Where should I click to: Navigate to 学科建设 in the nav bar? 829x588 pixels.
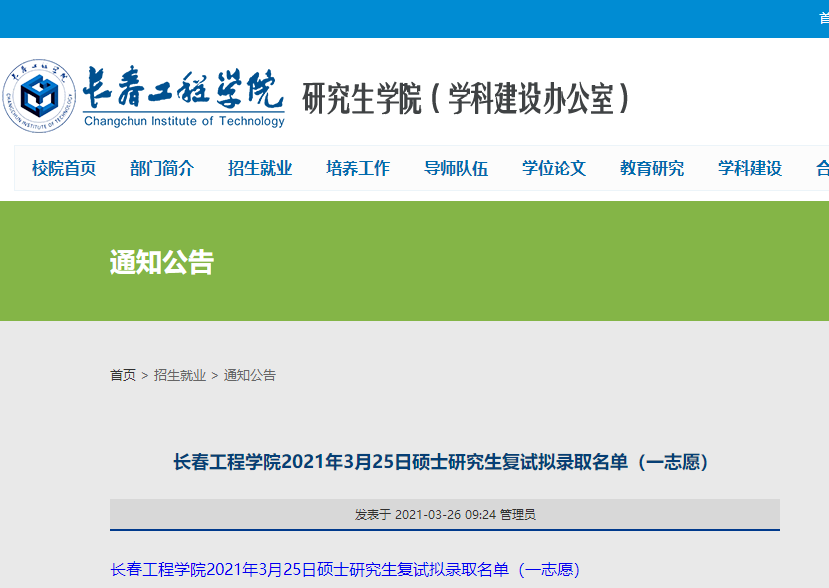point(750,168)
